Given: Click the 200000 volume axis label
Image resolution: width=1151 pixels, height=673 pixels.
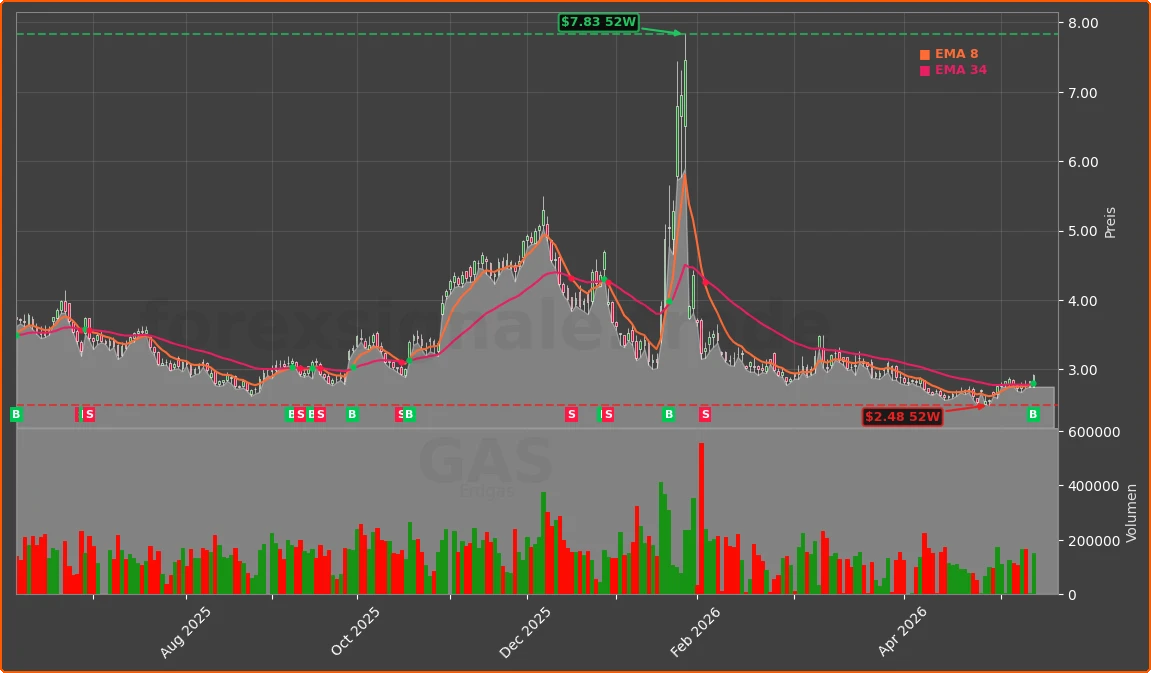Looking at the screenshot, I should [1094, 541].
